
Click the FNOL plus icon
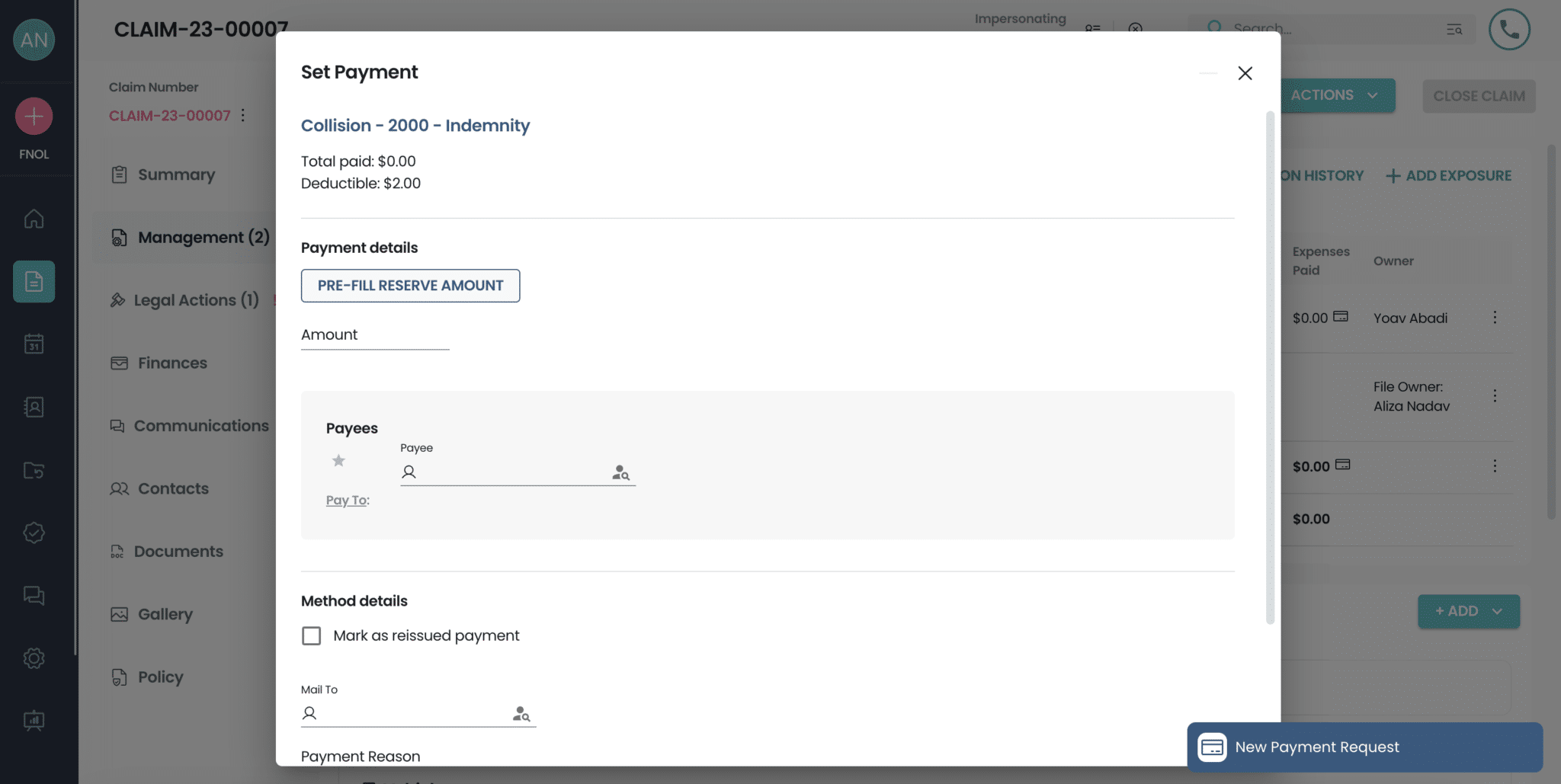point(34,117)
